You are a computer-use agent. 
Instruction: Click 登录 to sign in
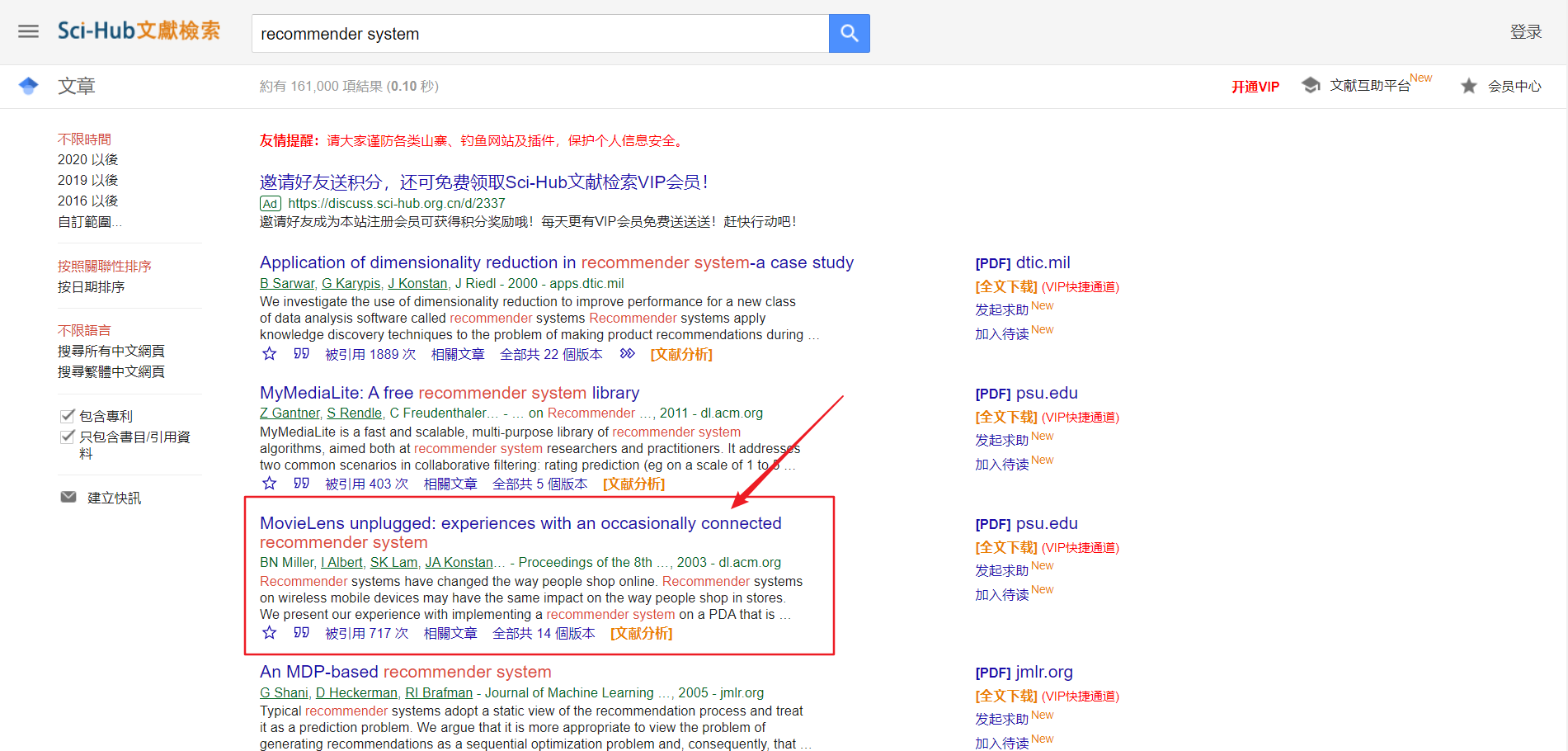1525,31
